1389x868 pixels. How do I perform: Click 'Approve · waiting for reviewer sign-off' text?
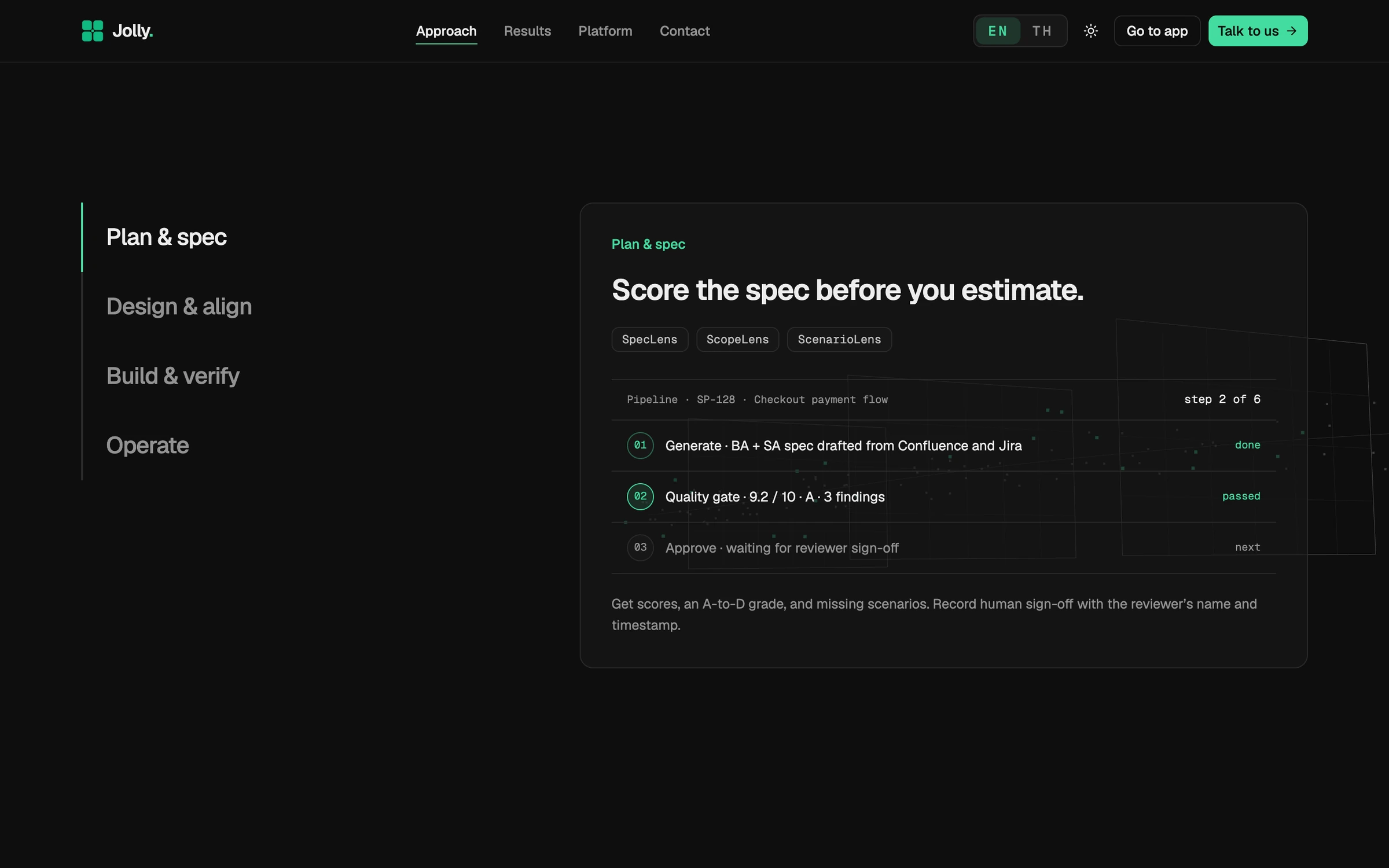(x=782, y=547)
